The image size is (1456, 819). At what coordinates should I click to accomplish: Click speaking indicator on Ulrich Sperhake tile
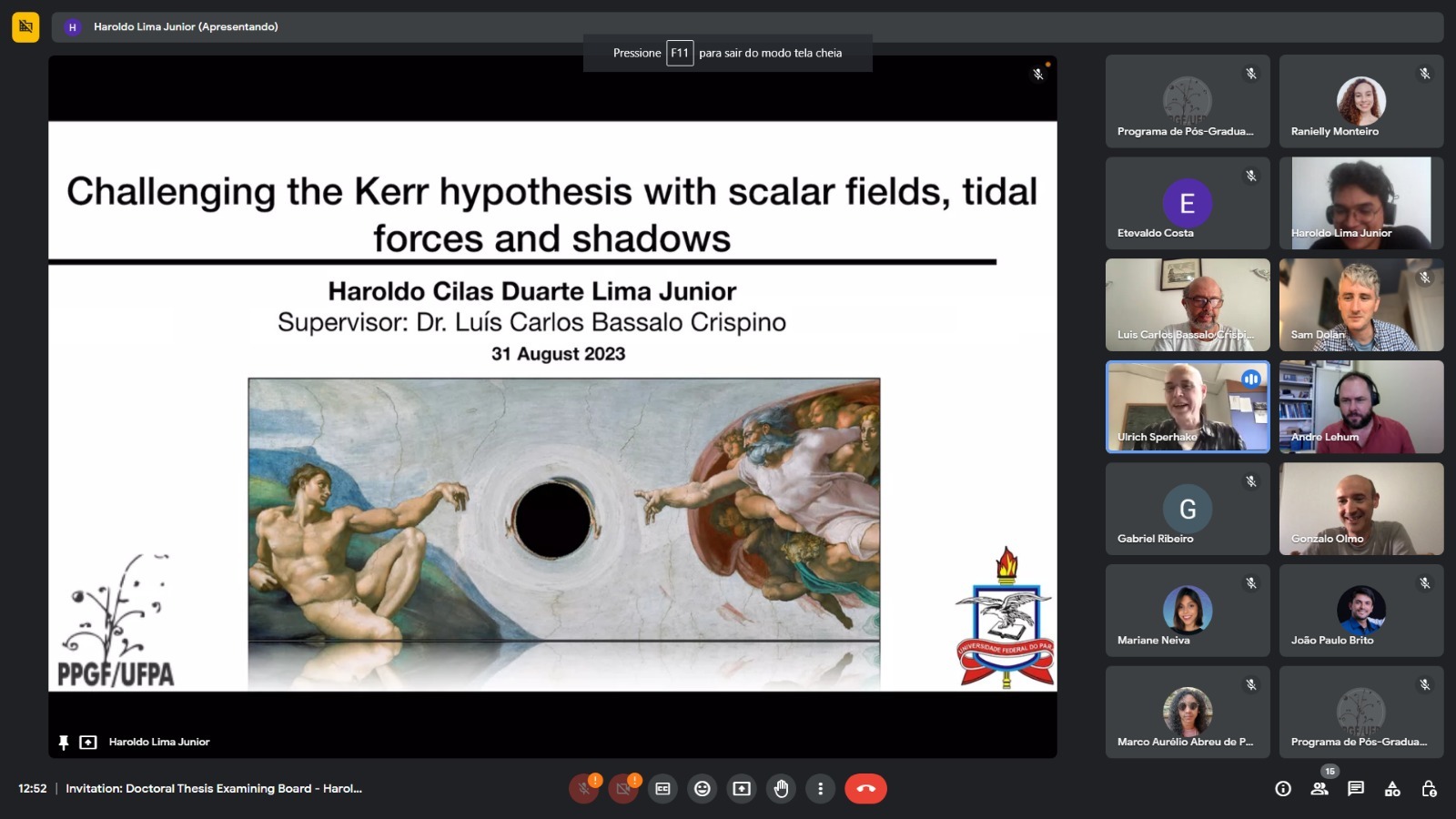click(x=1251, y=379)
